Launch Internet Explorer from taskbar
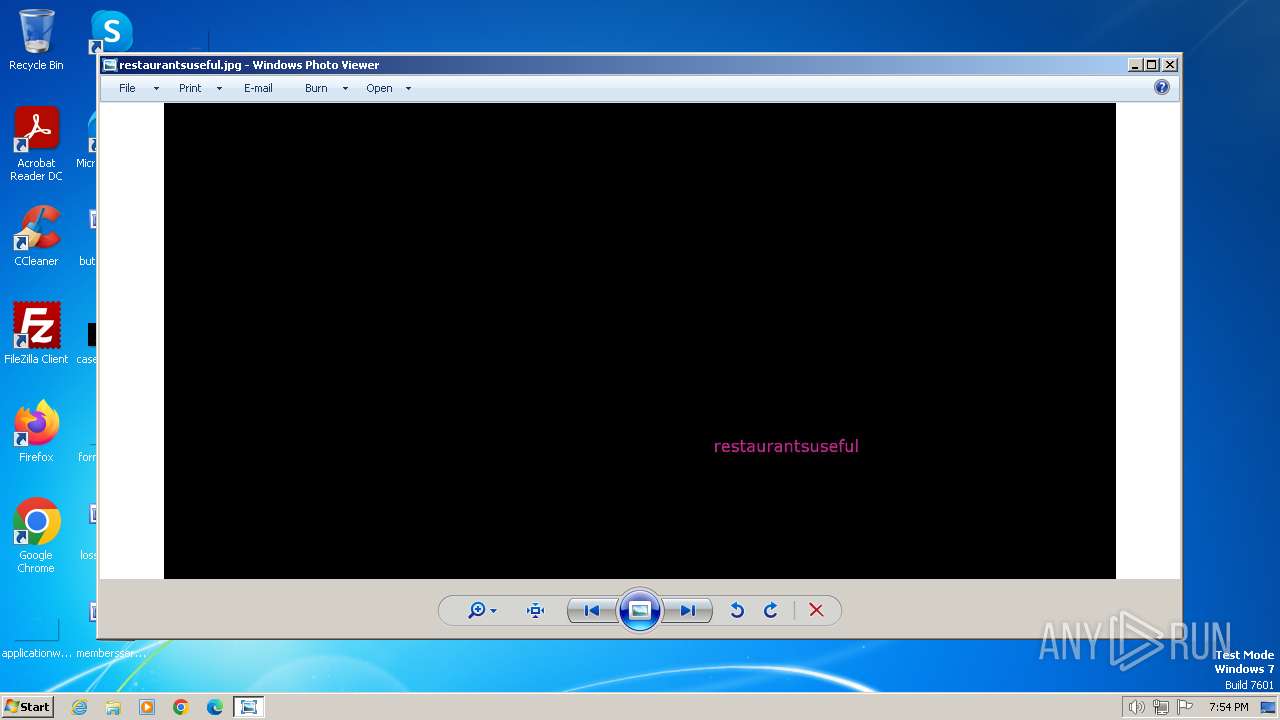This screenshot has width=1280, height=720. (79, 707)
